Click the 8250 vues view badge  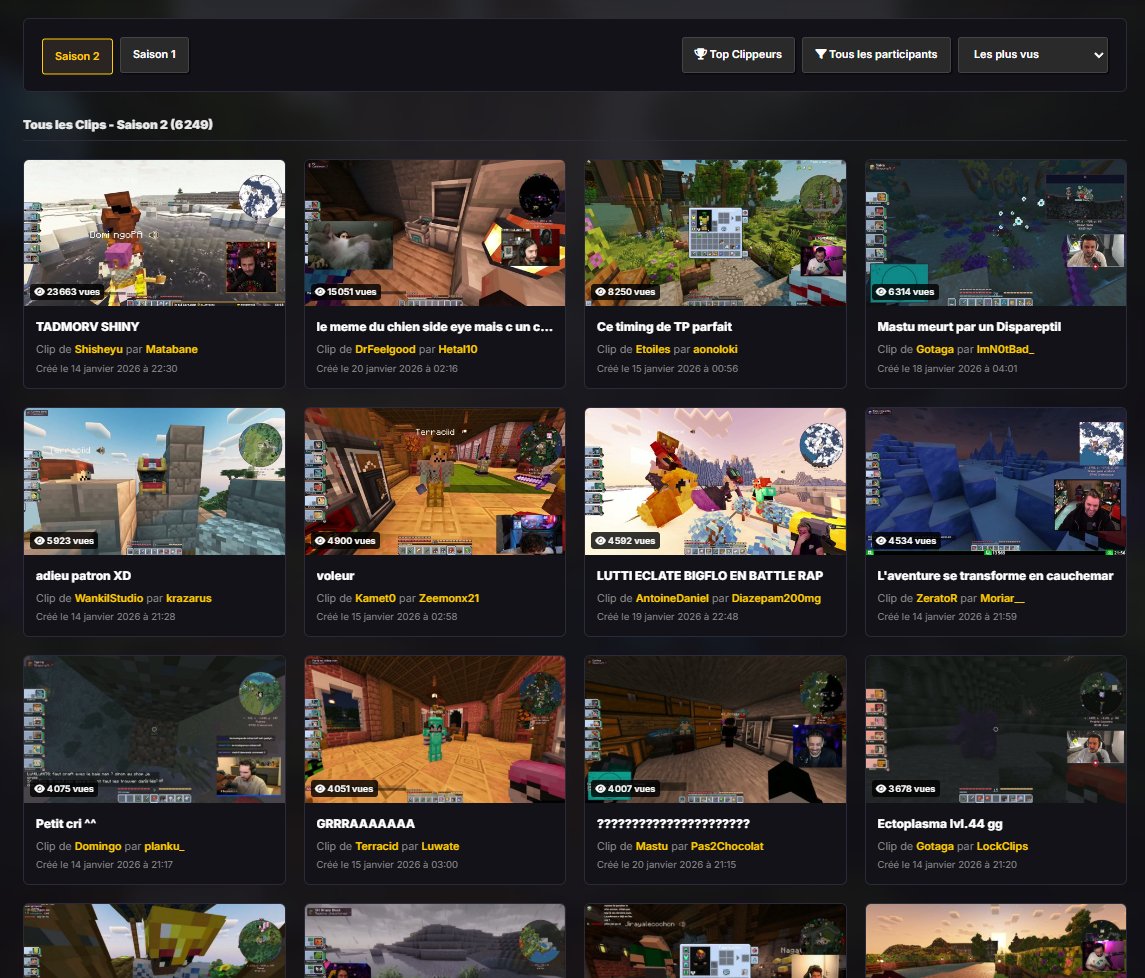[x=626, y=291]
